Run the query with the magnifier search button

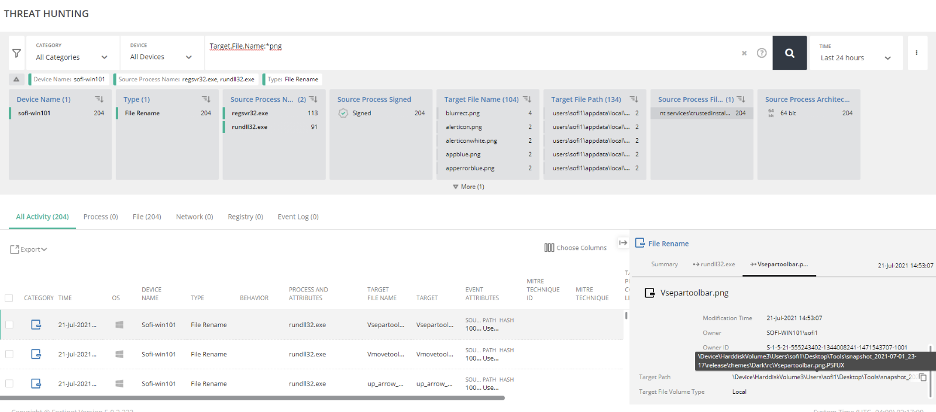click(x=789, y=54)
